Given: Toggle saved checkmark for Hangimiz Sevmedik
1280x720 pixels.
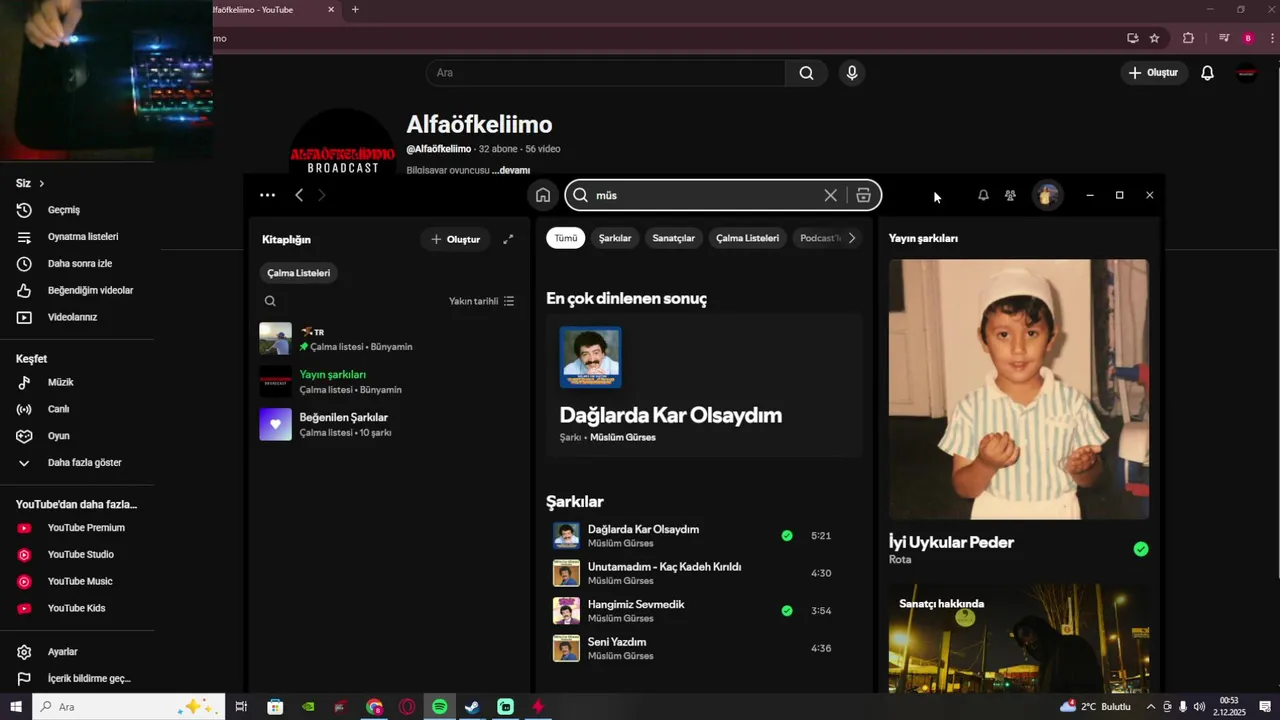Looking at the screenshot, I should [x=787, y=611].
